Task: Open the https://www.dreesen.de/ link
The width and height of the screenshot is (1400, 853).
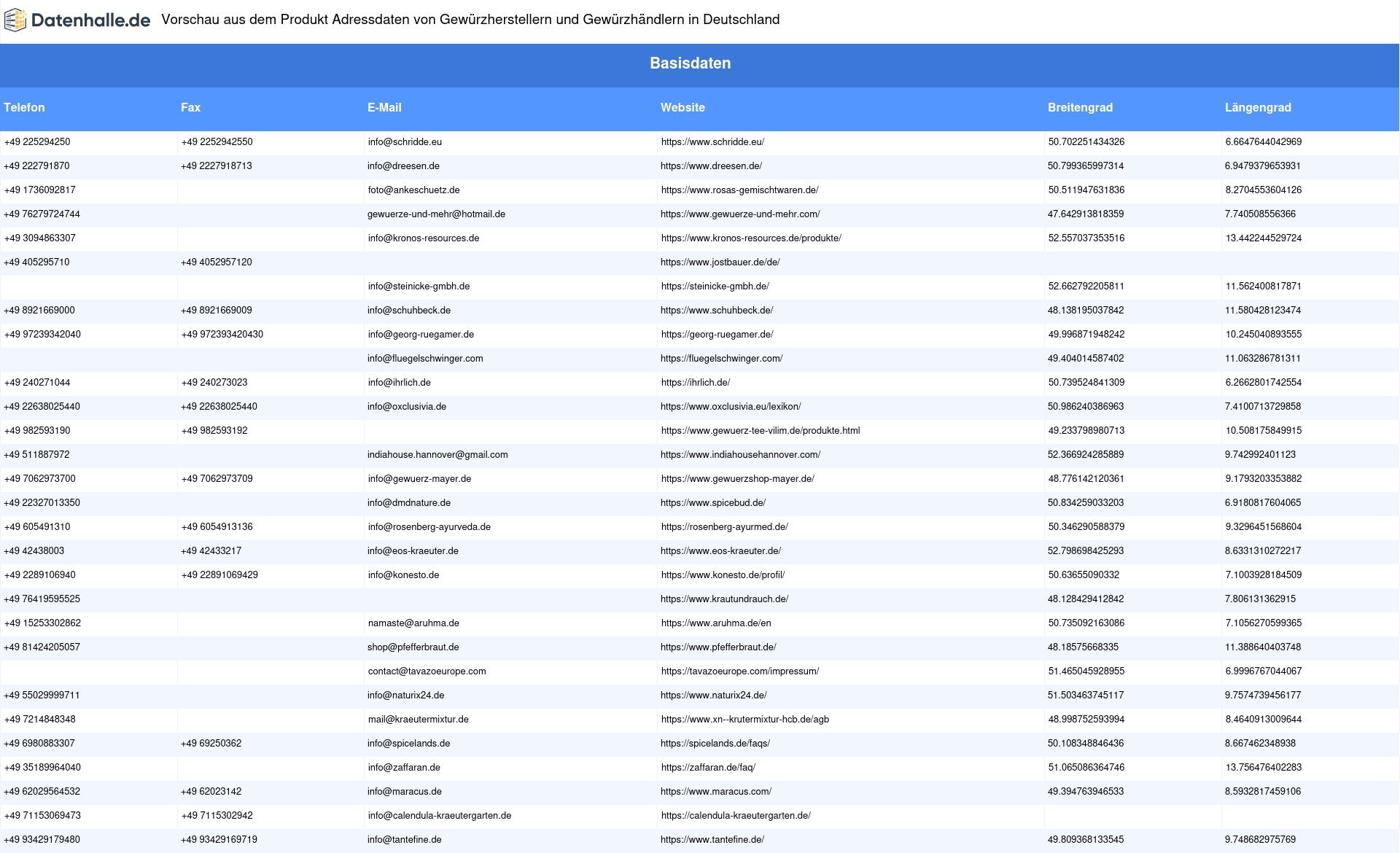Action: click(711, 166)
